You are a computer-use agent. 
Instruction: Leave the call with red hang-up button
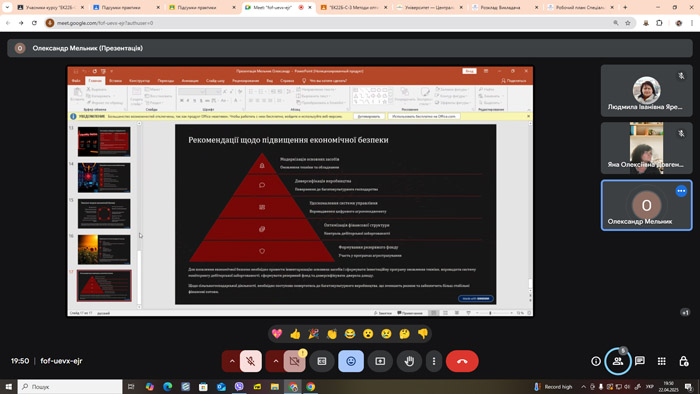click(462, 361)
